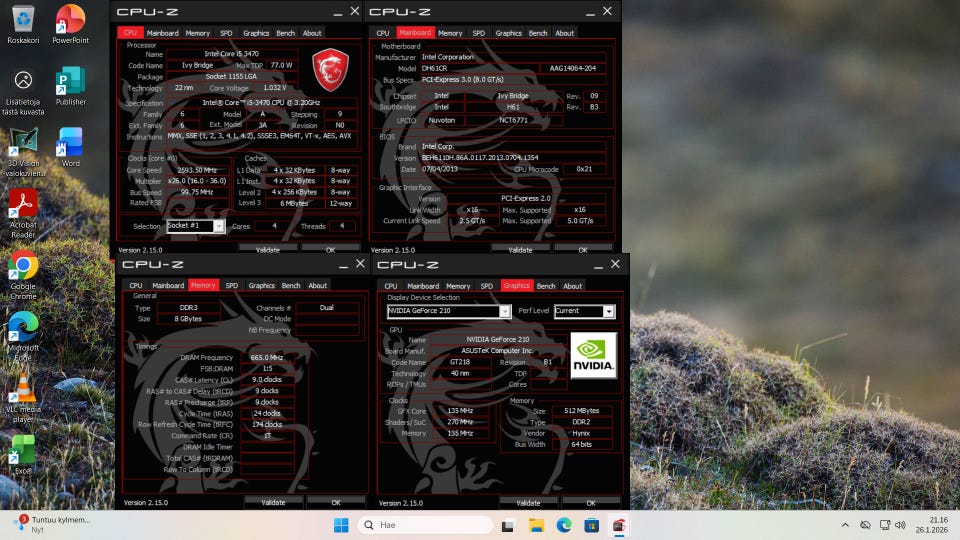960x540 pixels.
Task: Open the Acrobat Reader desktop shortcut
Action: 23,214
